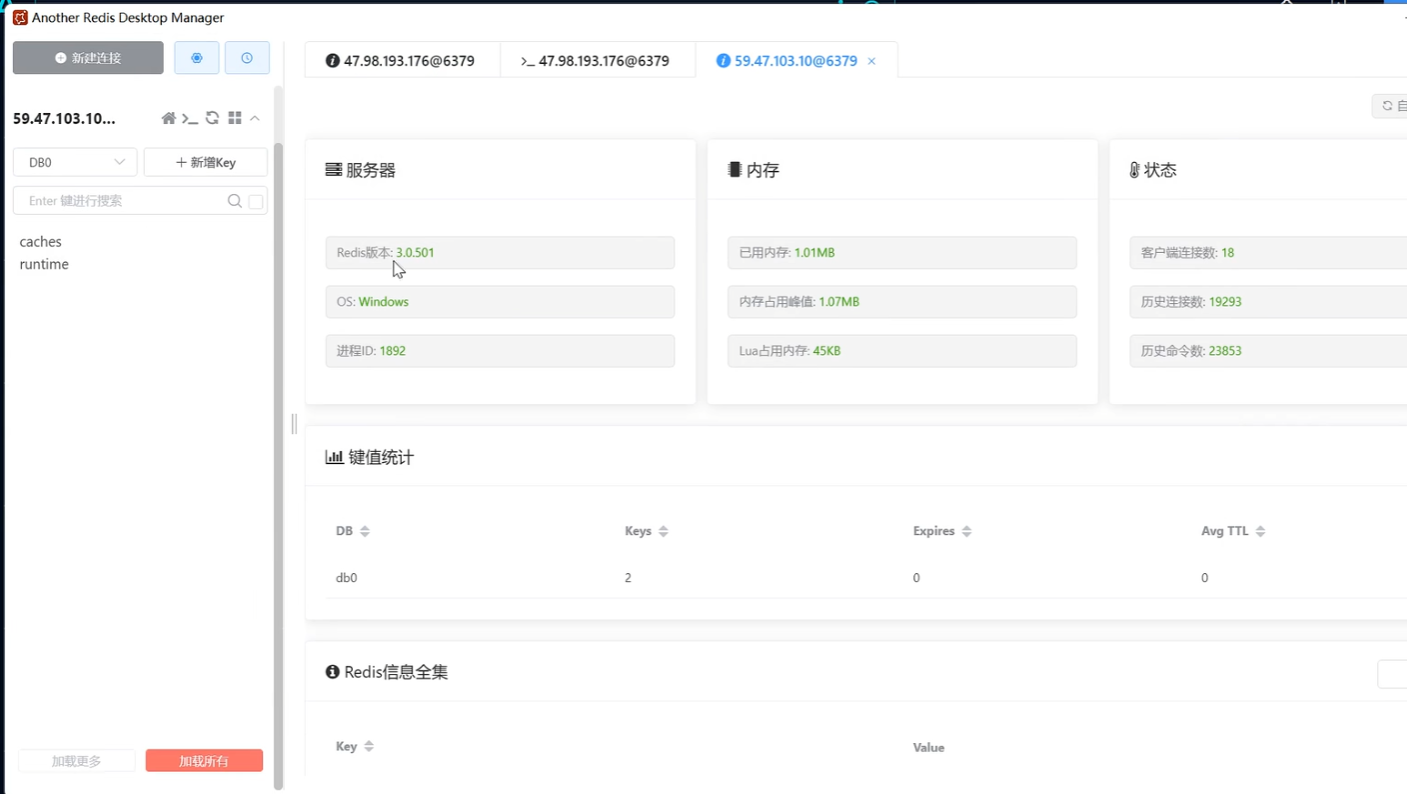The width and height of the screenshot is (1407, 794).
Task: Click the server icon in 服务器 card header
Action: click(334, 170)
